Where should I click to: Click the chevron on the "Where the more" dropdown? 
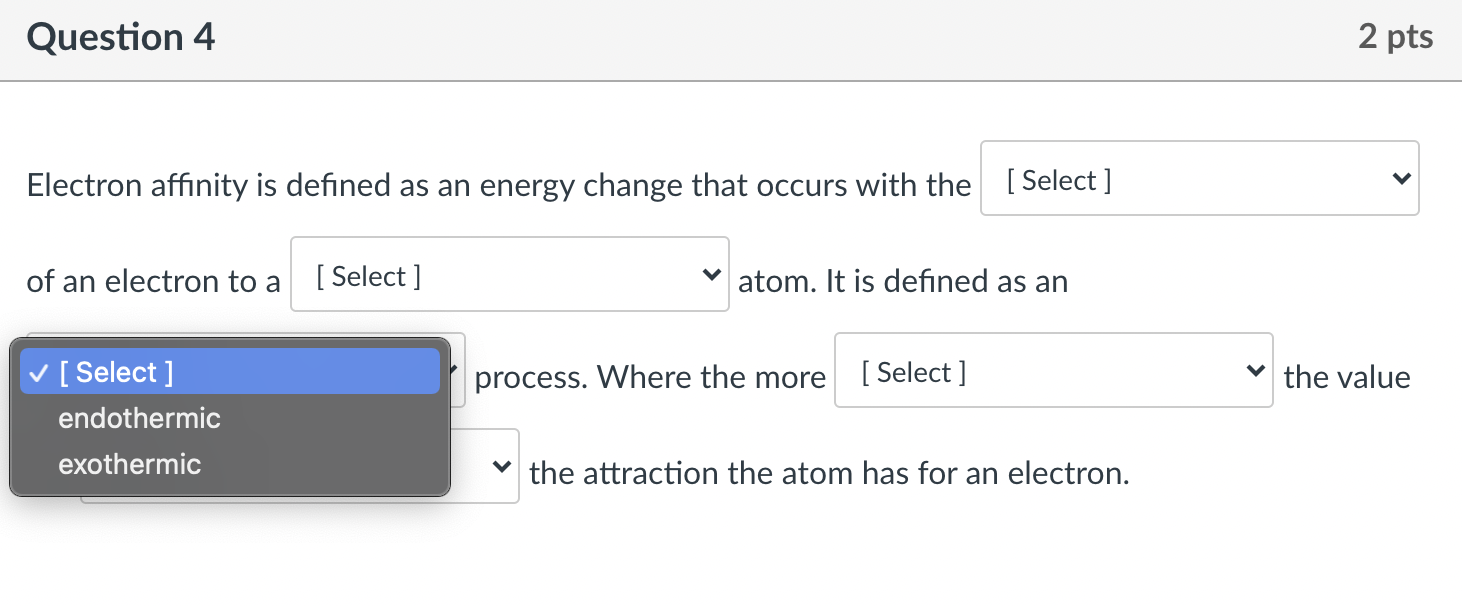pyautogui.click(x=1256, y=370)
